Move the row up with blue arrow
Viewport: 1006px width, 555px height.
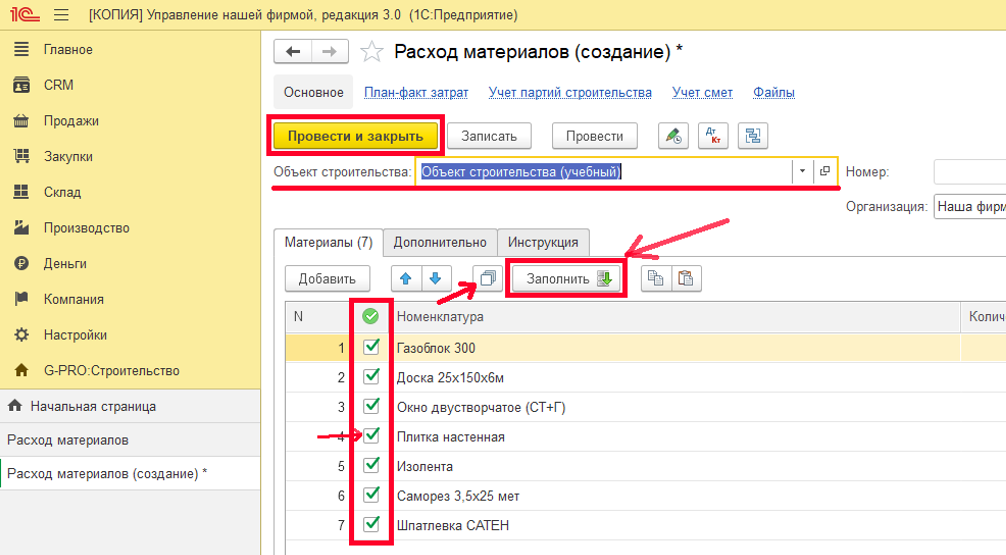404,278
